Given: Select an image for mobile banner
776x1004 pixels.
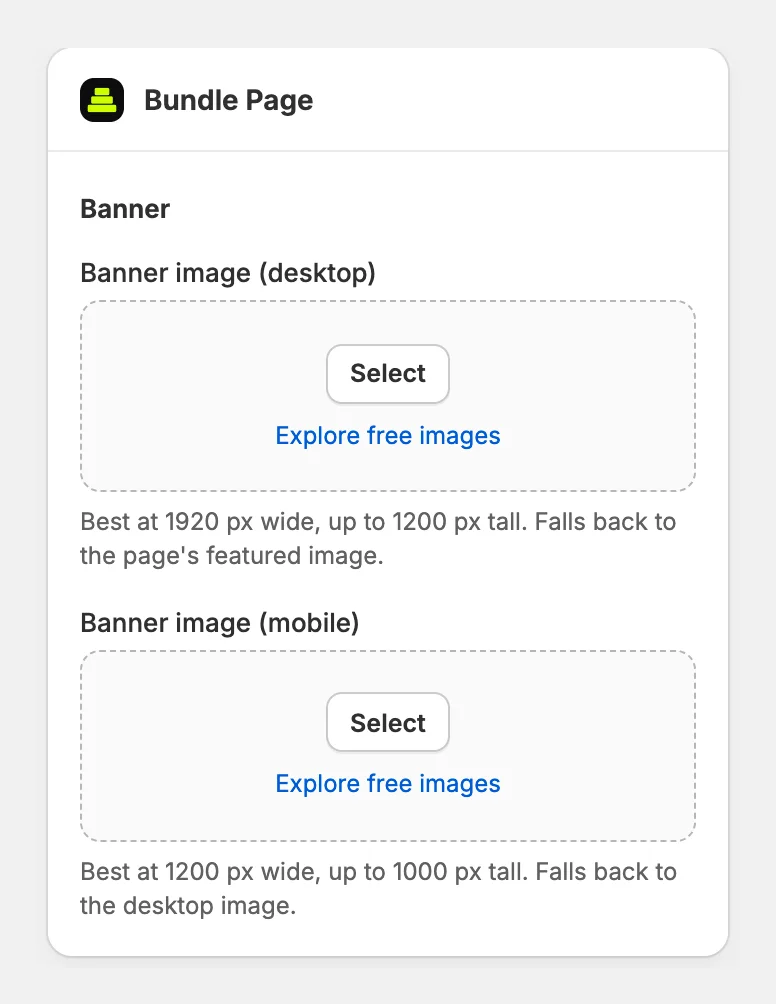Looking at the screenshot, I should pyautogui.click(x=388, y=722).
